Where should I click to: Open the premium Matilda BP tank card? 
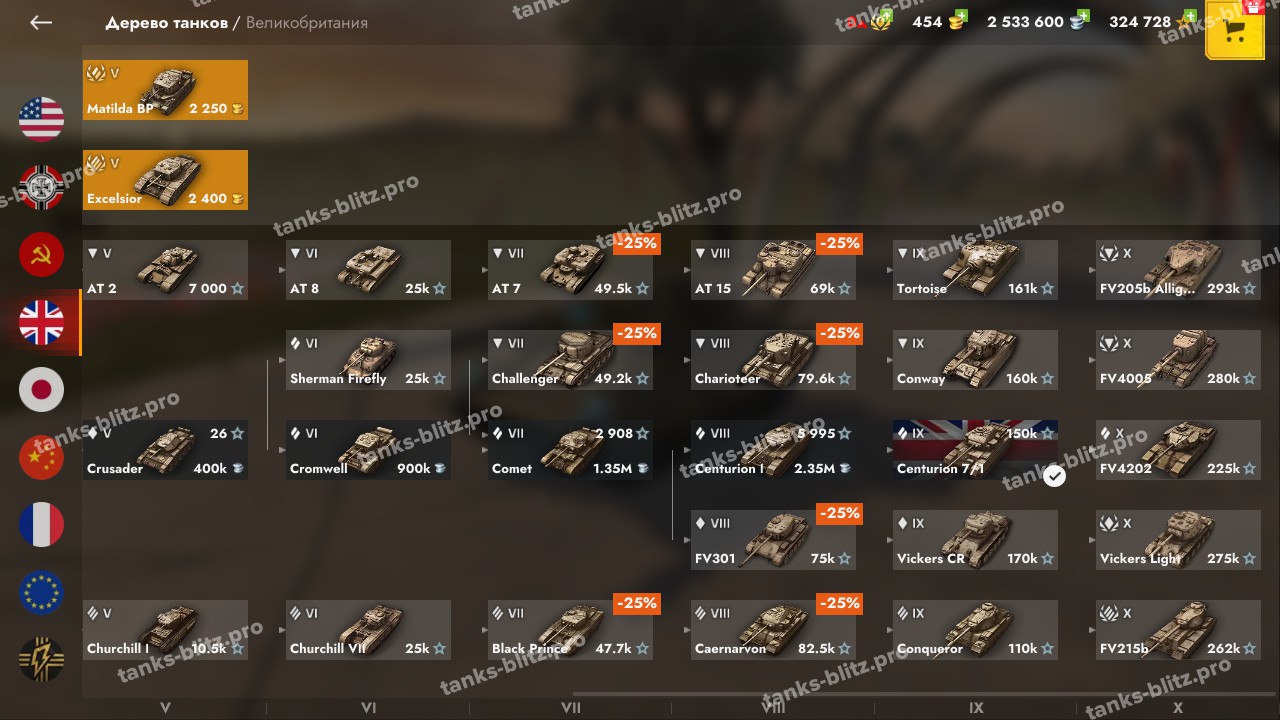click(165, 90)
